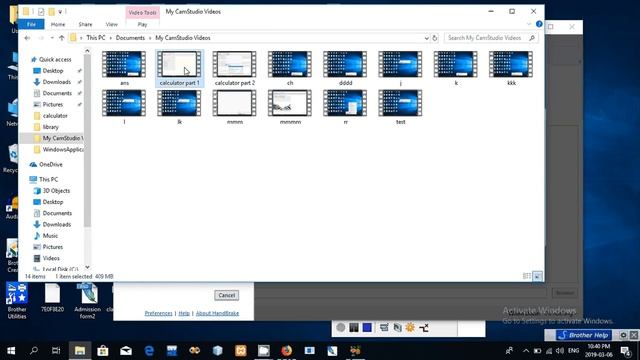The width and height of the screenshot is (640, 360).
Task: Select the video named mmmm
Action: point(290,107)
